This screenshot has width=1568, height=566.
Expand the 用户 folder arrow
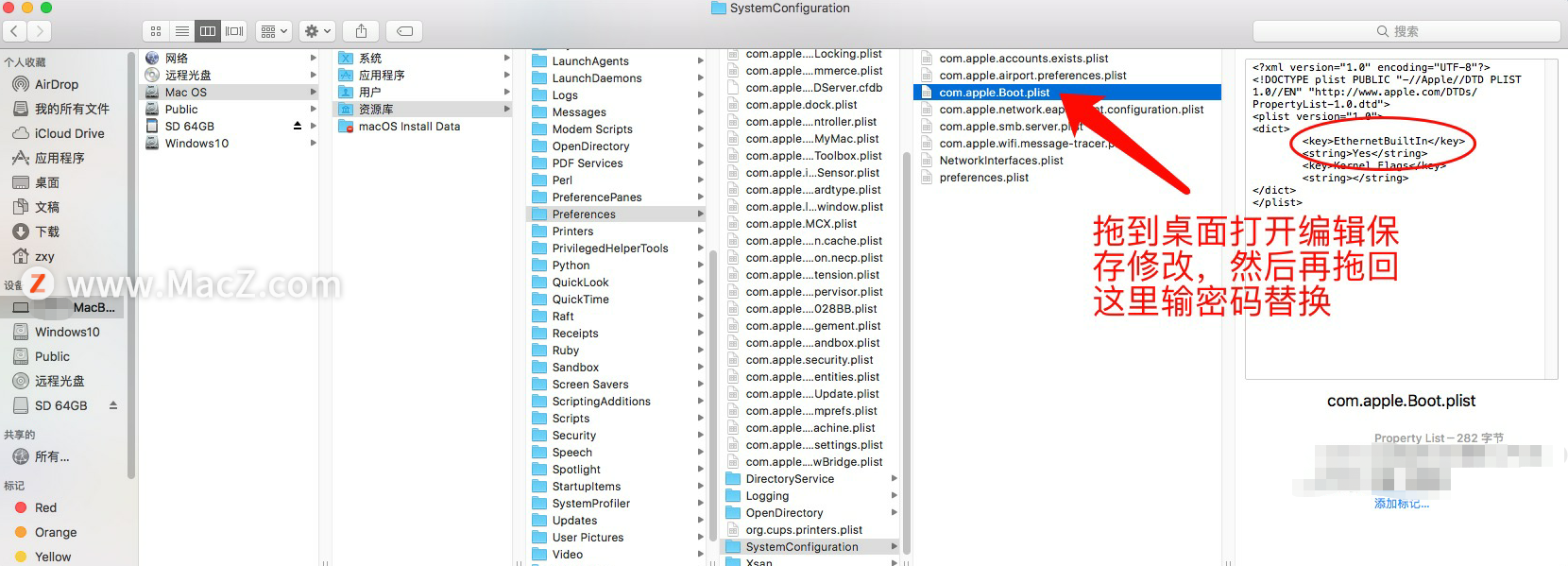click(x=507, y=92)
